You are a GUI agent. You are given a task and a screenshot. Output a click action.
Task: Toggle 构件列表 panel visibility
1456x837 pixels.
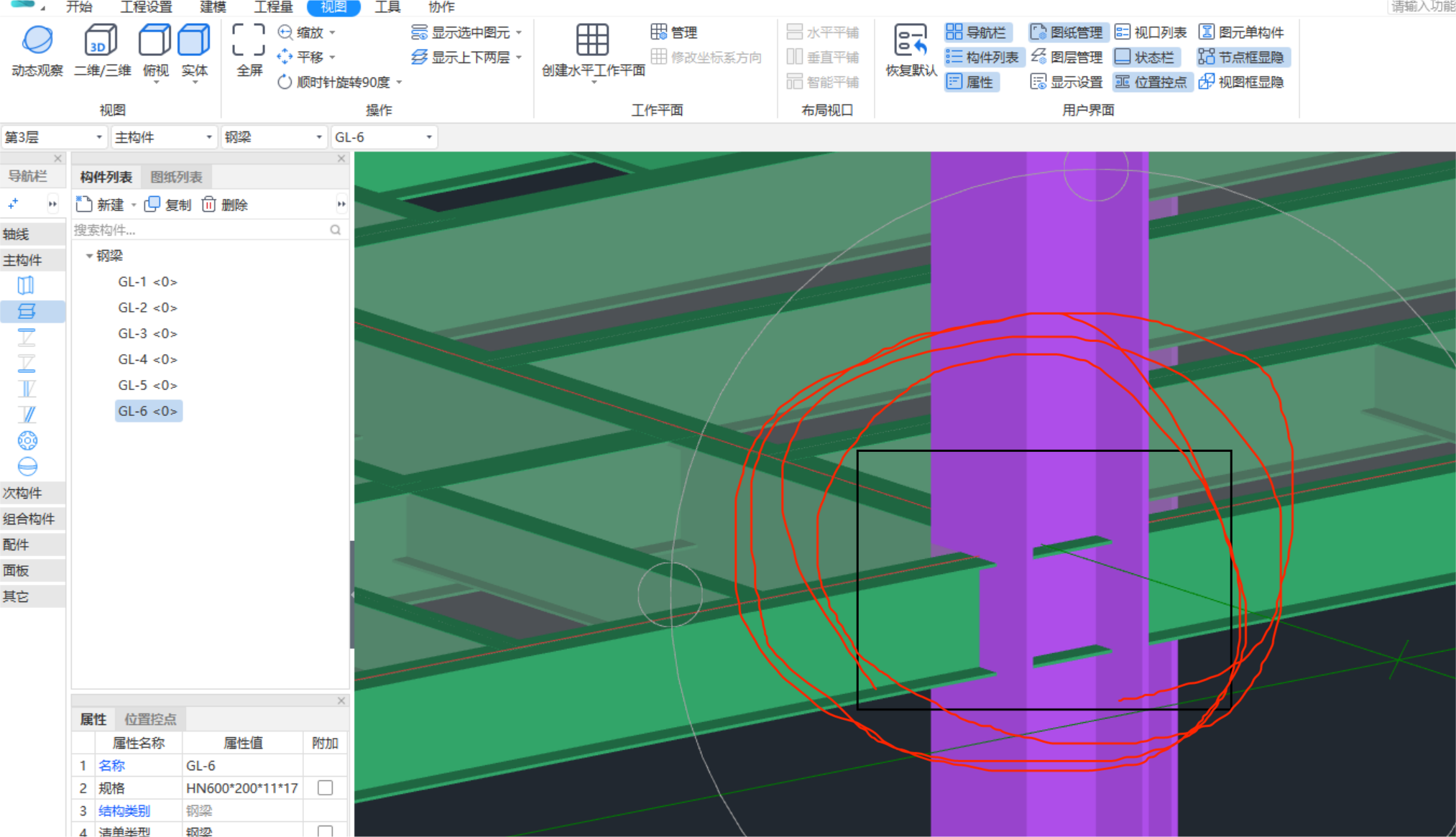pyautogui.click(x=982, y=57)
